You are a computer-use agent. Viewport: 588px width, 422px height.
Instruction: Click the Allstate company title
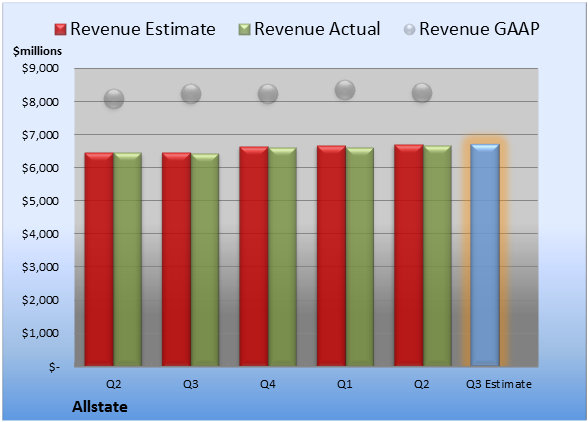(100, 407)
